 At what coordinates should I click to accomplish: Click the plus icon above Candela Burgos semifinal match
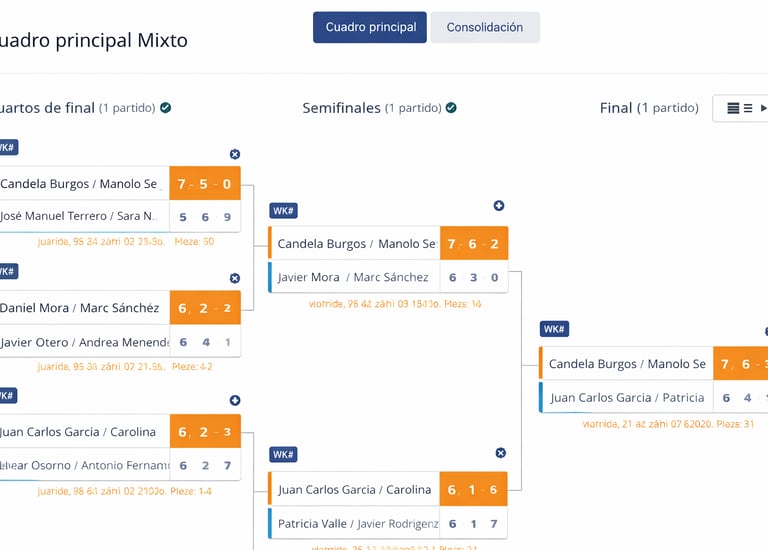click(x=499, y=206)
